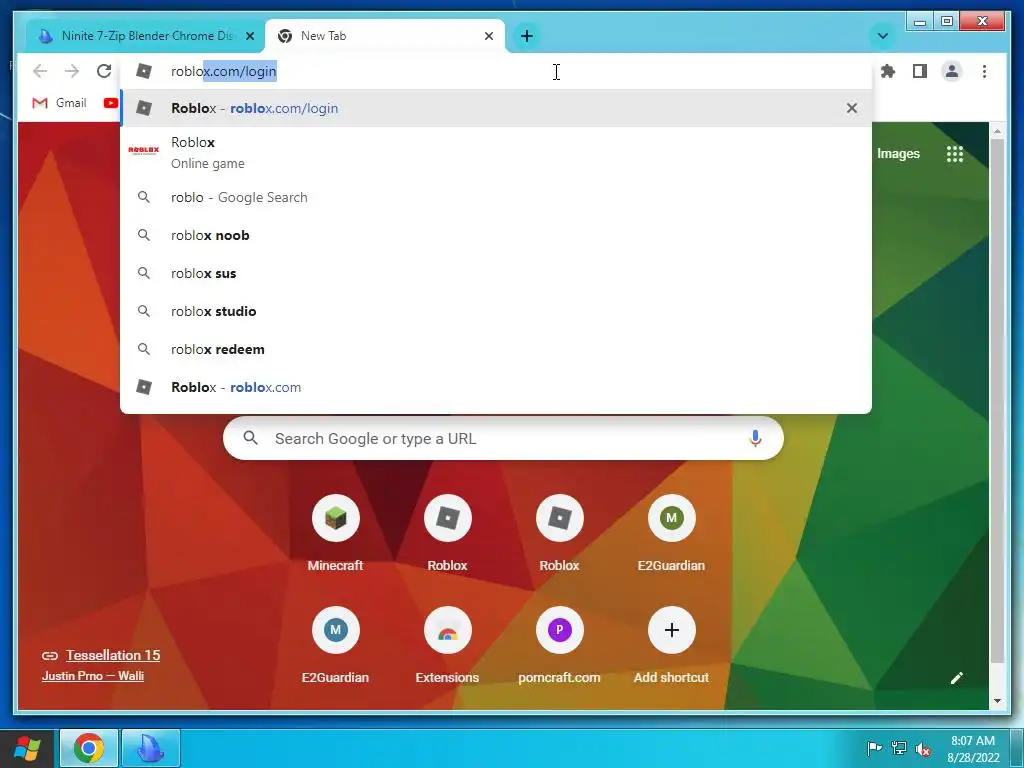The height and width of the screenshot is (768, 1024).
Task: Open the YouTube bookmark icon
Action: click(110, 103)
